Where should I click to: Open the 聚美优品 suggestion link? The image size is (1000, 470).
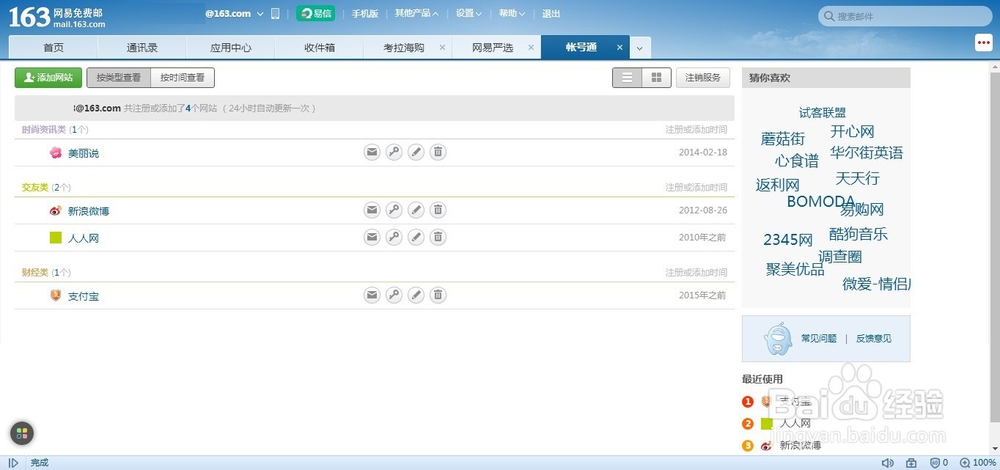[795, 269]
